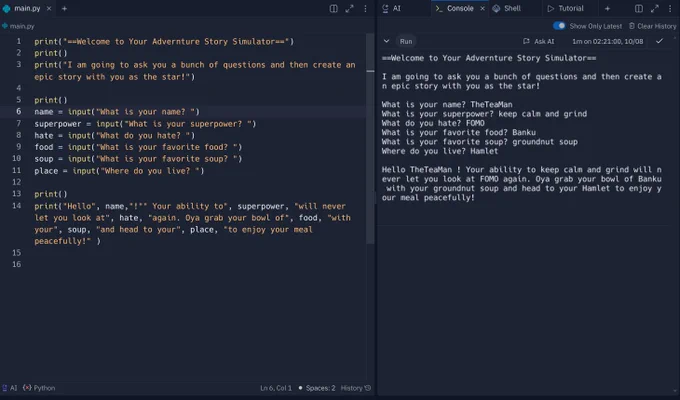Click the food input code line 9
The height and width of the screenshot is (400, 680).
point(138,147)
